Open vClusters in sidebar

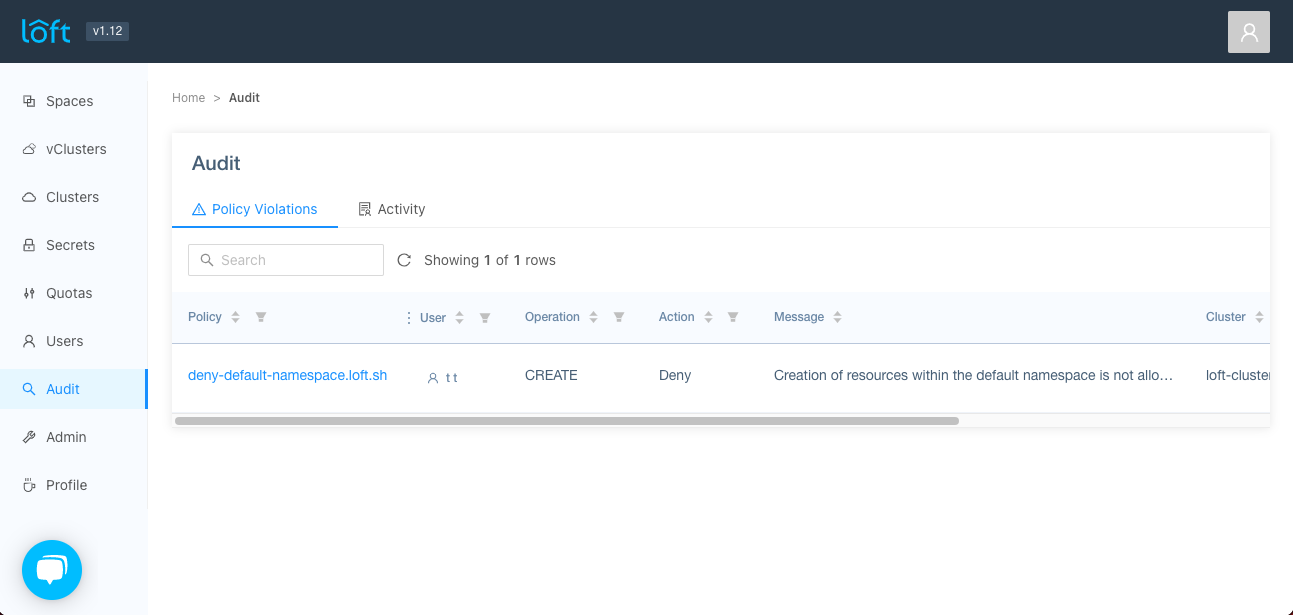click(76, 149)
